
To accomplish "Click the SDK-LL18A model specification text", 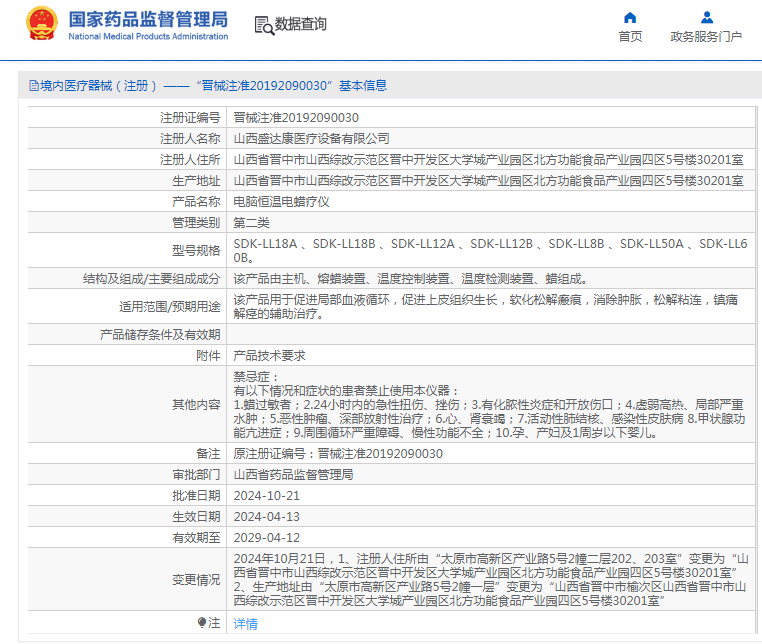I will tap(490, 250).
